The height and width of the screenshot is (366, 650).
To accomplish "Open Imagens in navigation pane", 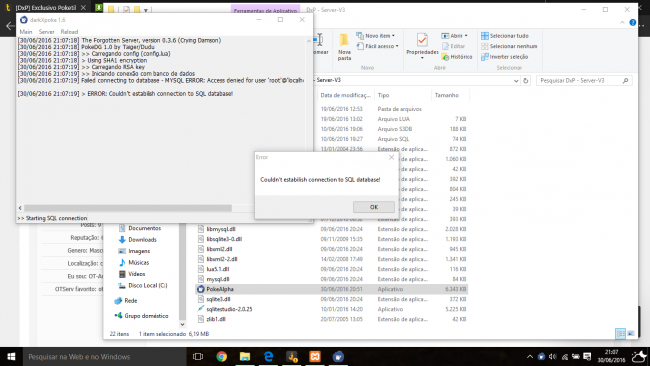I will (134, 251).
